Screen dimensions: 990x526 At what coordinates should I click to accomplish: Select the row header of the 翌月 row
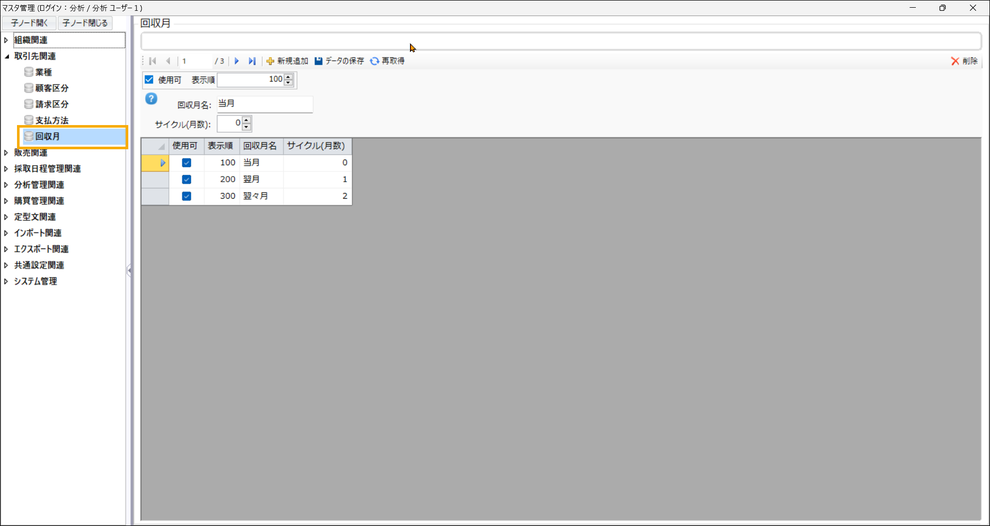pyautogui.click(x=155, y=179)
